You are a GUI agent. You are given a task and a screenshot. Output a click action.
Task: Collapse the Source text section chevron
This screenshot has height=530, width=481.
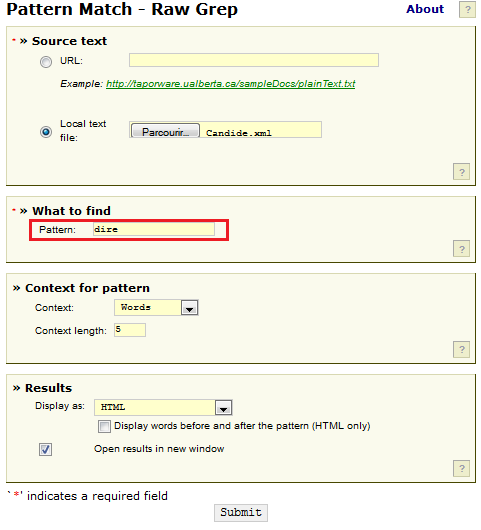[x=23, y=41]
